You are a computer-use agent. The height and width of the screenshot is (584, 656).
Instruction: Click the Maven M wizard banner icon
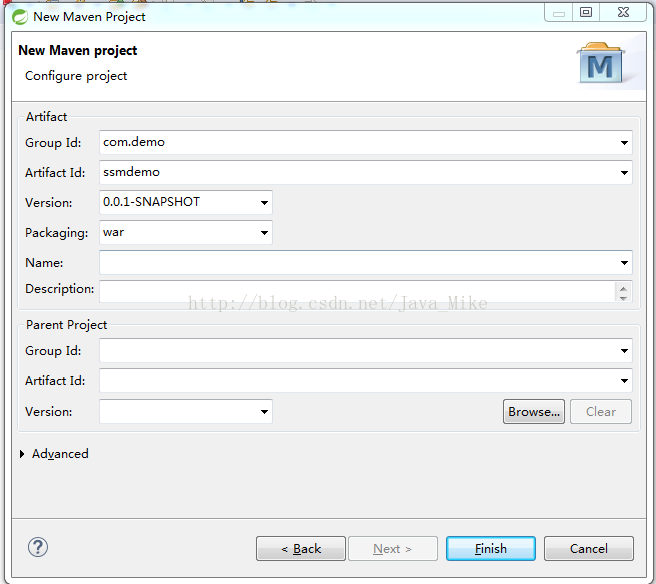pyautogui.click(x=600, y=63)
